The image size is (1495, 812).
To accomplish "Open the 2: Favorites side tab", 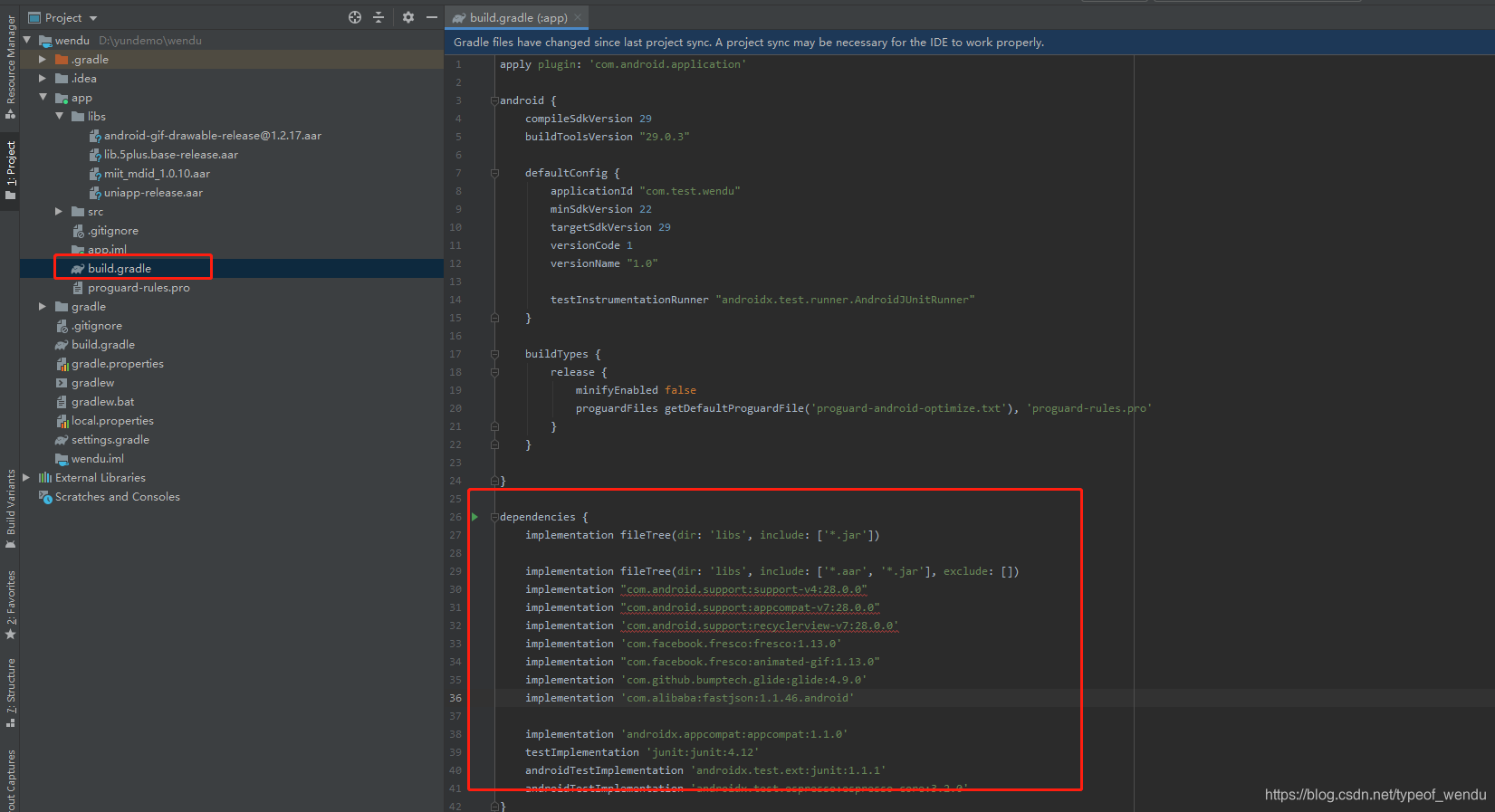I will coord(10,605).
